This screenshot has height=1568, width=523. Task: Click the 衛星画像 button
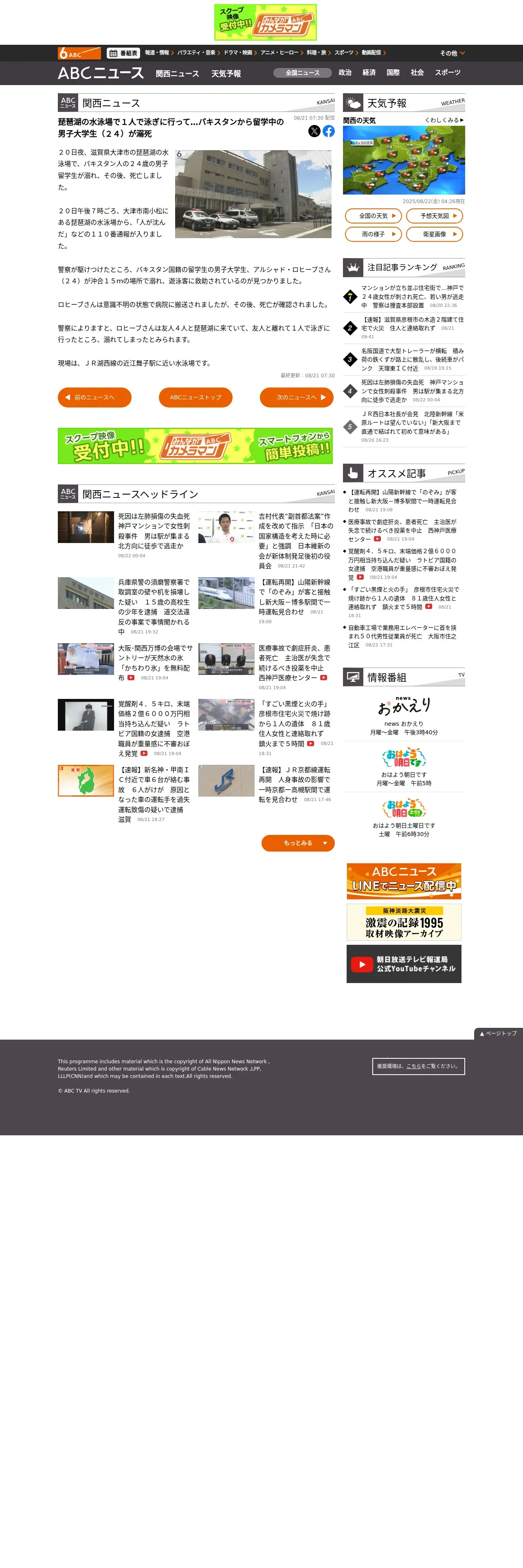(x=435, y=234)
